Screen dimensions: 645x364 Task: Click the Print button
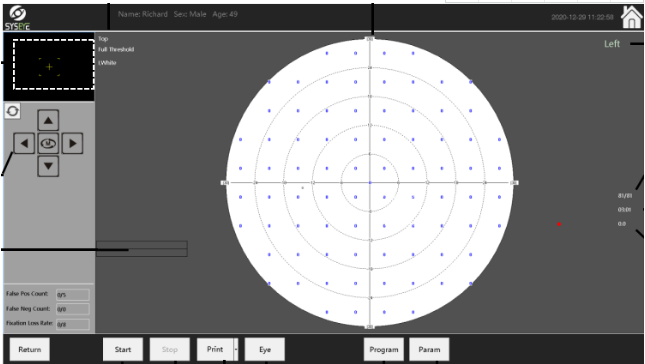(x=215, y=349)
